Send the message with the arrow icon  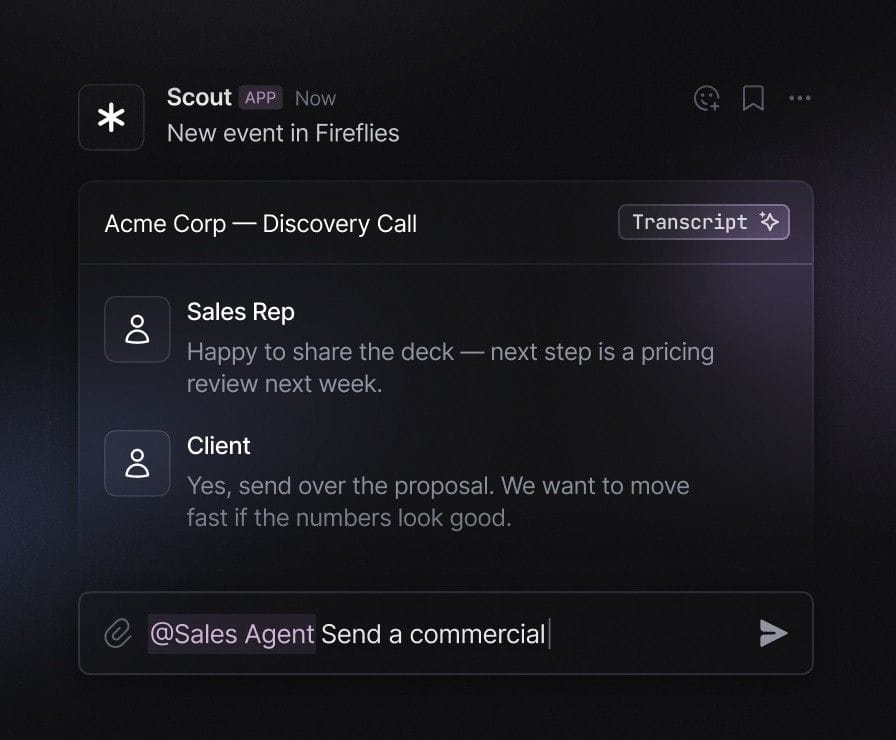click(773, 633)
